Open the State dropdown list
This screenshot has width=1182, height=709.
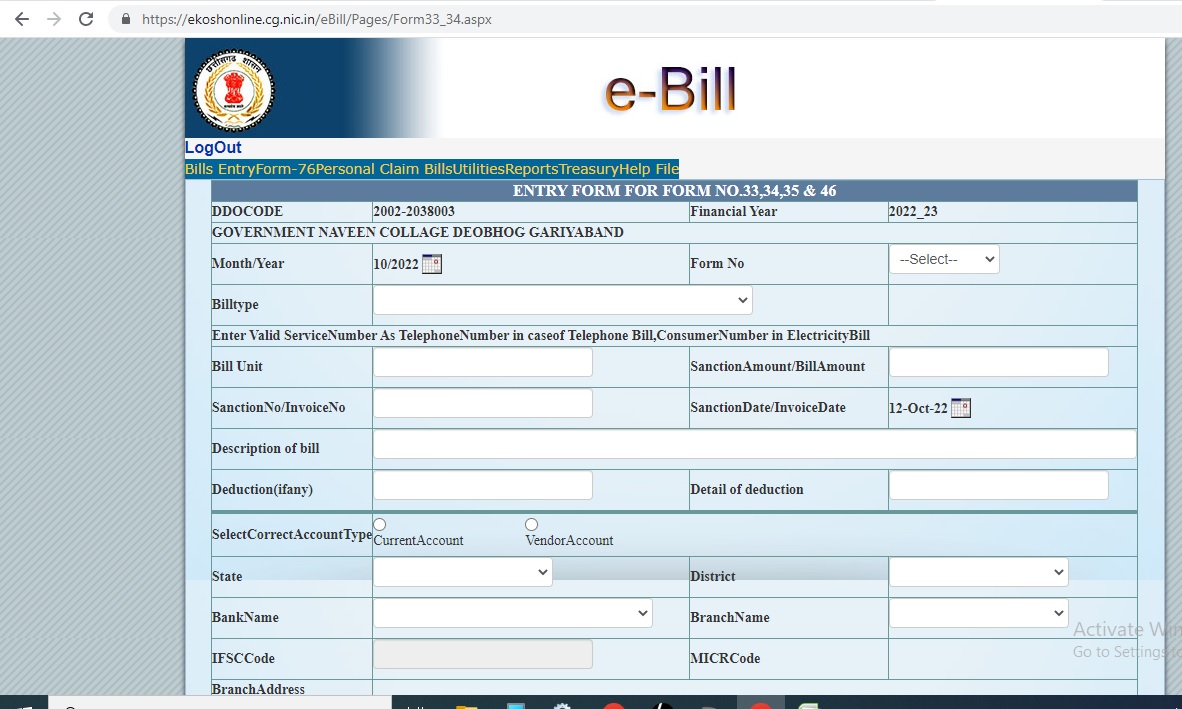pyautogui.click(x=462, y=572)
